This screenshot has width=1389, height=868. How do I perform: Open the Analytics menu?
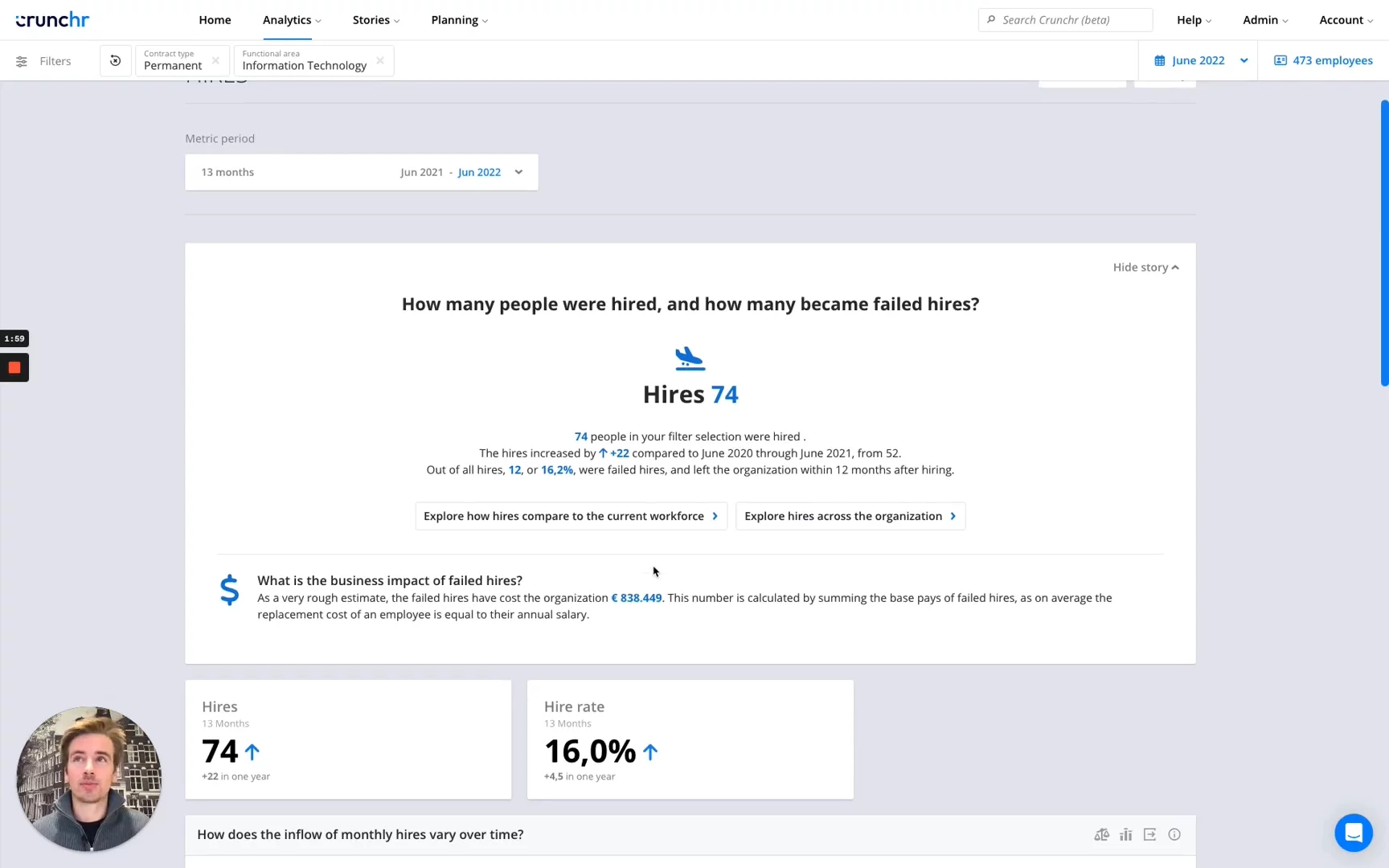click(291, 20)
